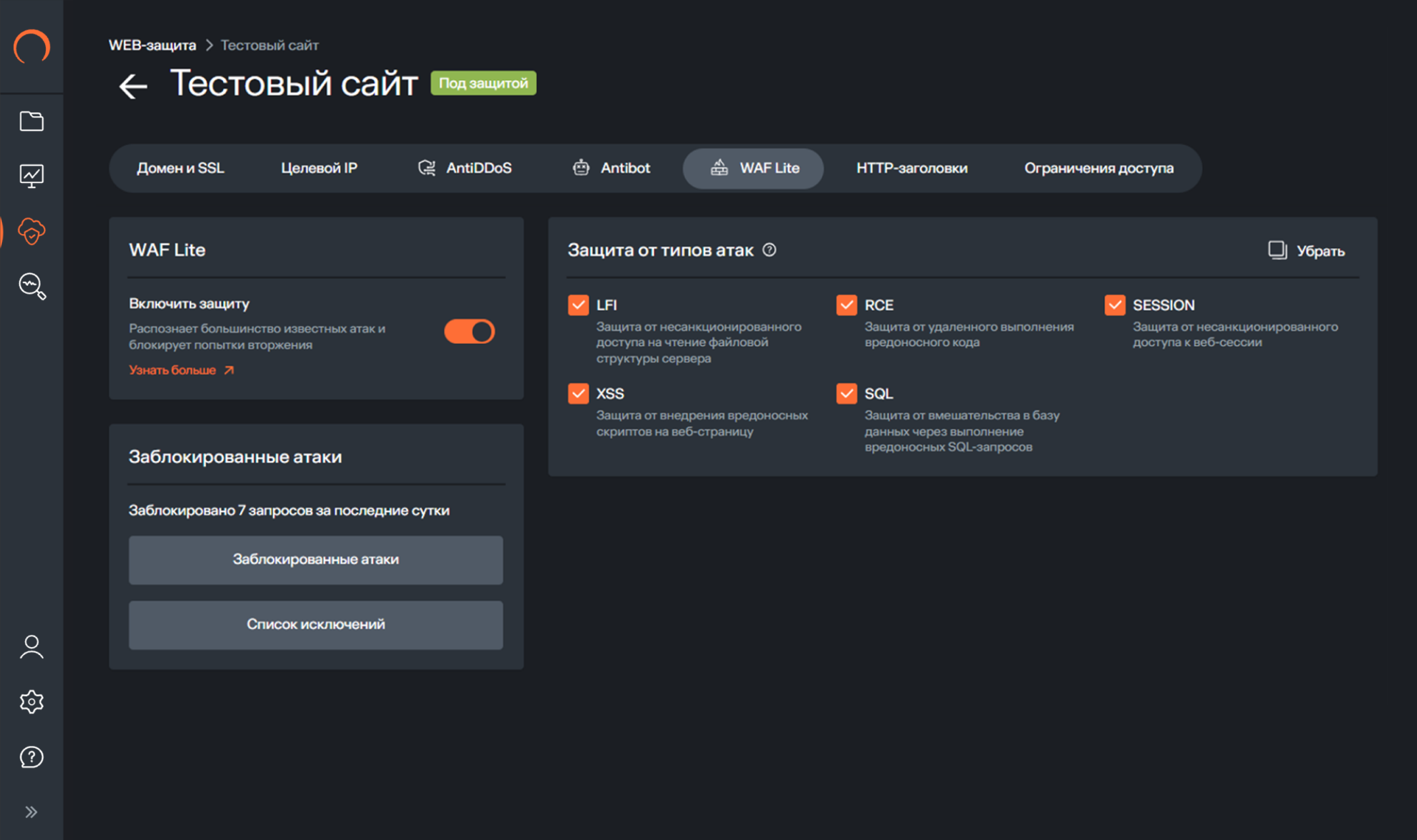Screen dimensions: 1417x840
Task: Open the settings gear icon
Action: coord(31,702)
